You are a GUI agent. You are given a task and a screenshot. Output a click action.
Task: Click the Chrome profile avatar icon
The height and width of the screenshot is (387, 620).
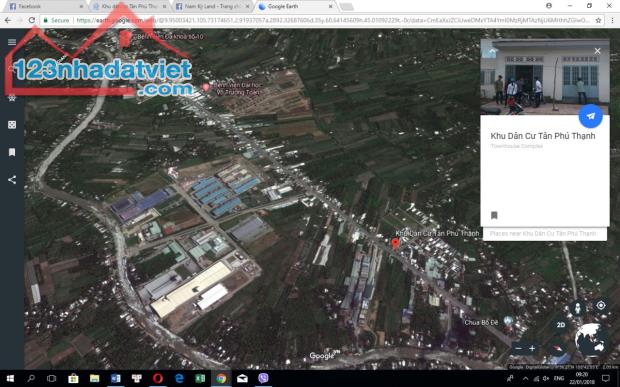click(x=549, y=6)
